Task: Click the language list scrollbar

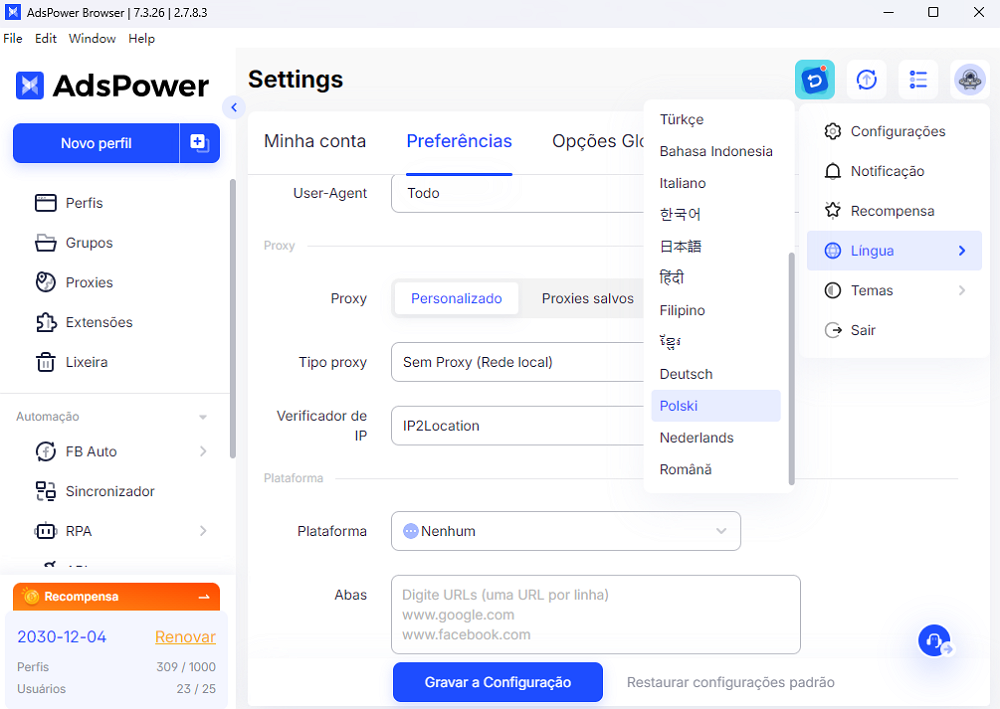Action: coord(791,369)
